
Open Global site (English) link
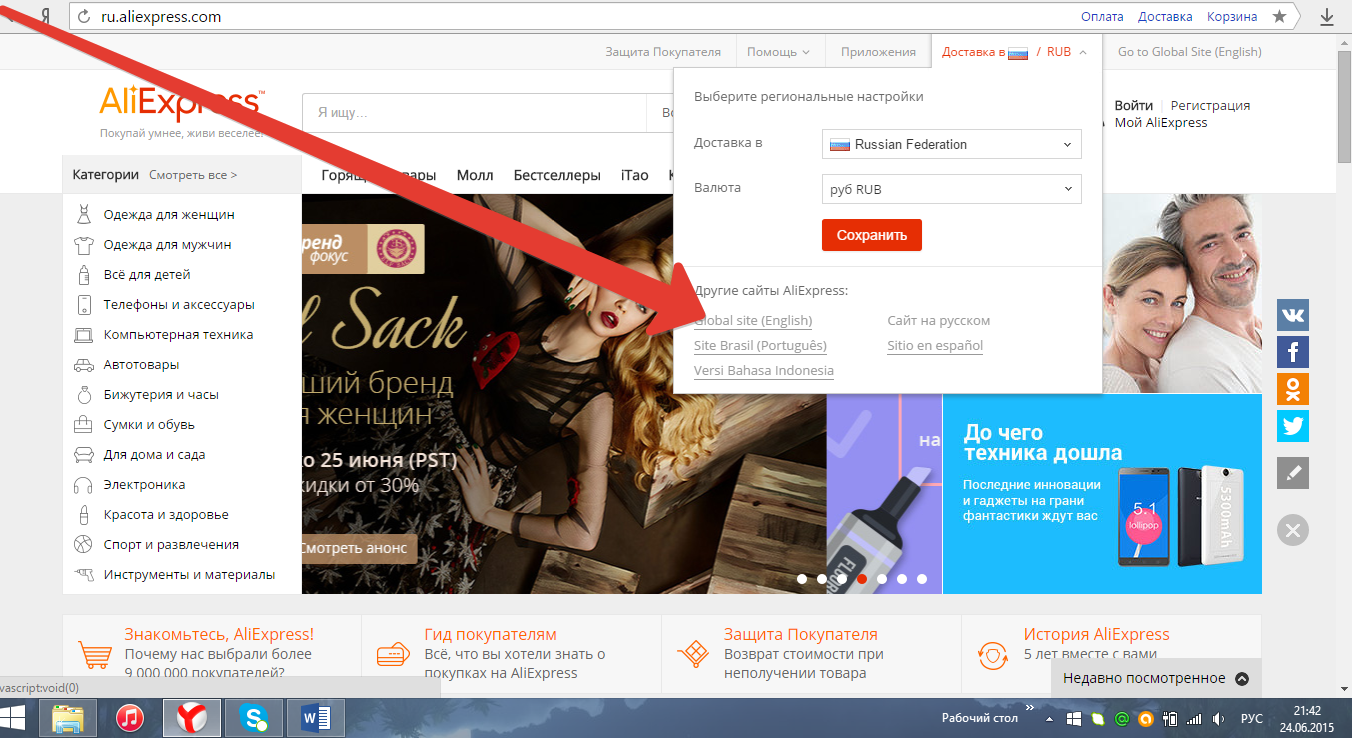coord(753,321)
